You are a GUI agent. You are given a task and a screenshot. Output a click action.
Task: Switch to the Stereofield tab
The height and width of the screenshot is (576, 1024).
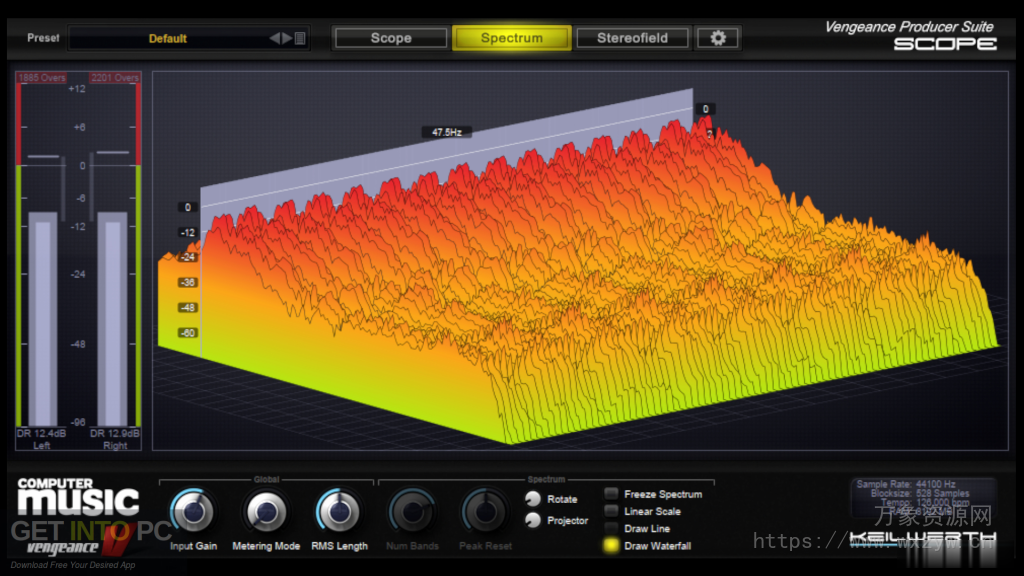(x=632, y=38)
